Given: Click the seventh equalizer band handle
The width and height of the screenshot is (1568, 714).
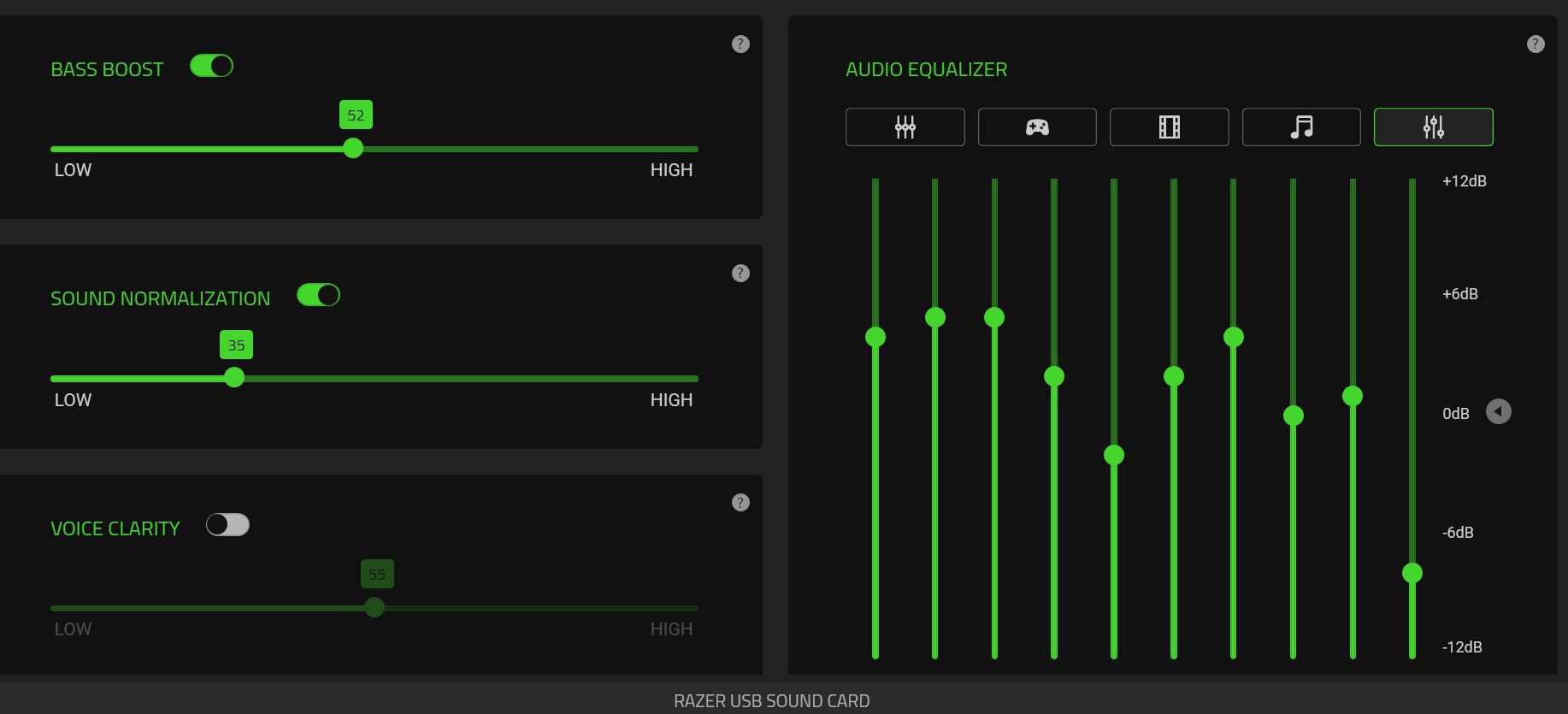Looking at the screenshot, I should pyautogui.click(x=1234, y=337).
